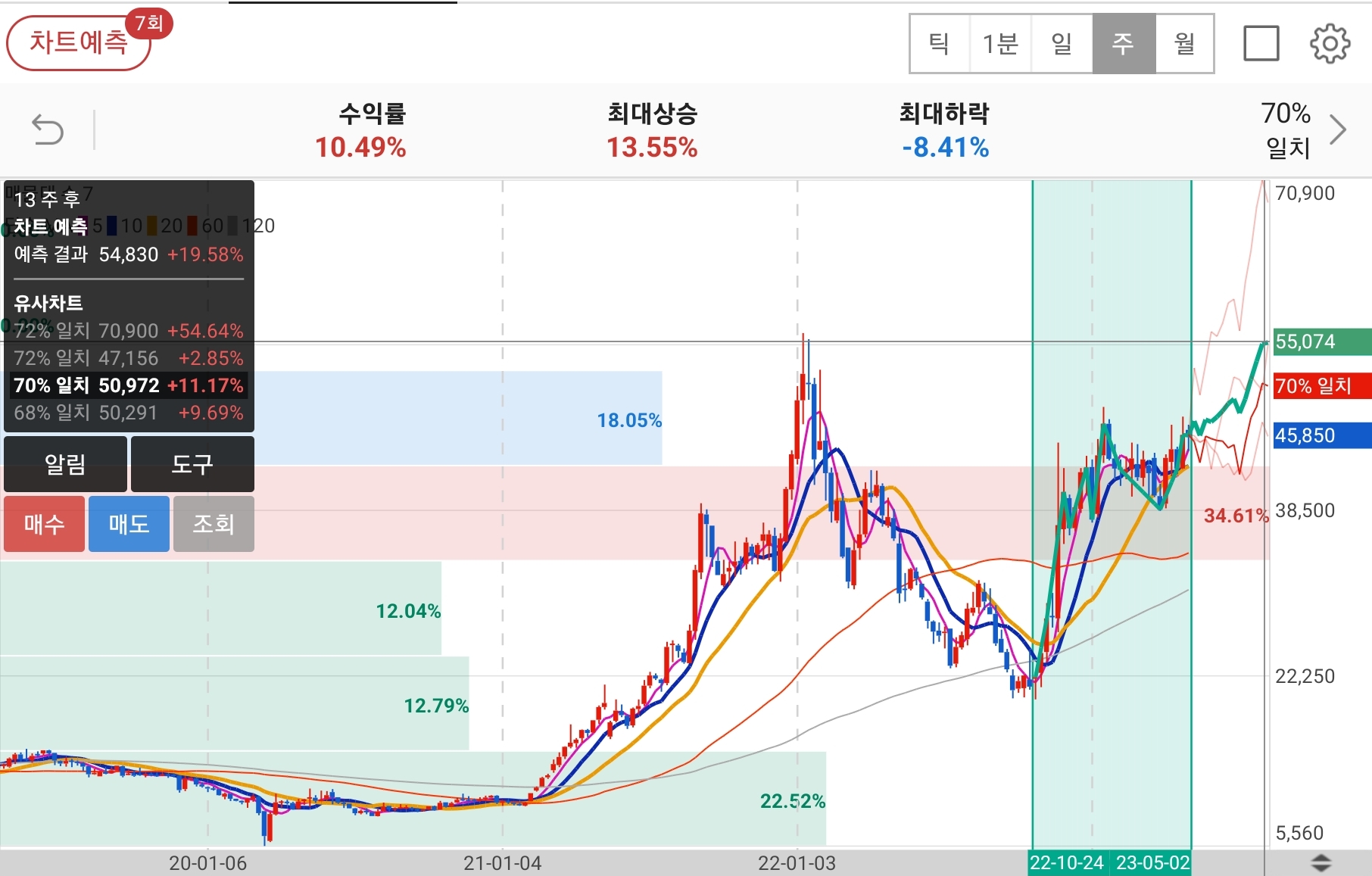Tap the 70,900 price axis label
Screen dimensions: 1372x876
coord(1305,193)
